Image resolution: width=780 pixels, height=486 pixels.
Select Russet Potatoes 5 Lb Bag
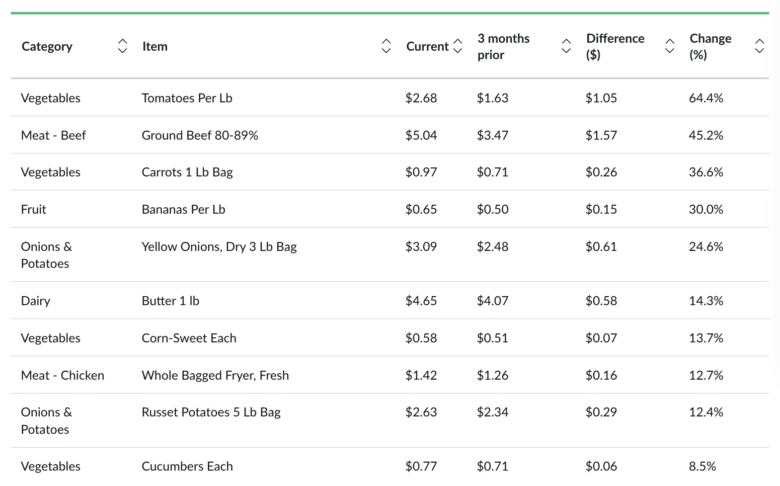tap(211, 412)
